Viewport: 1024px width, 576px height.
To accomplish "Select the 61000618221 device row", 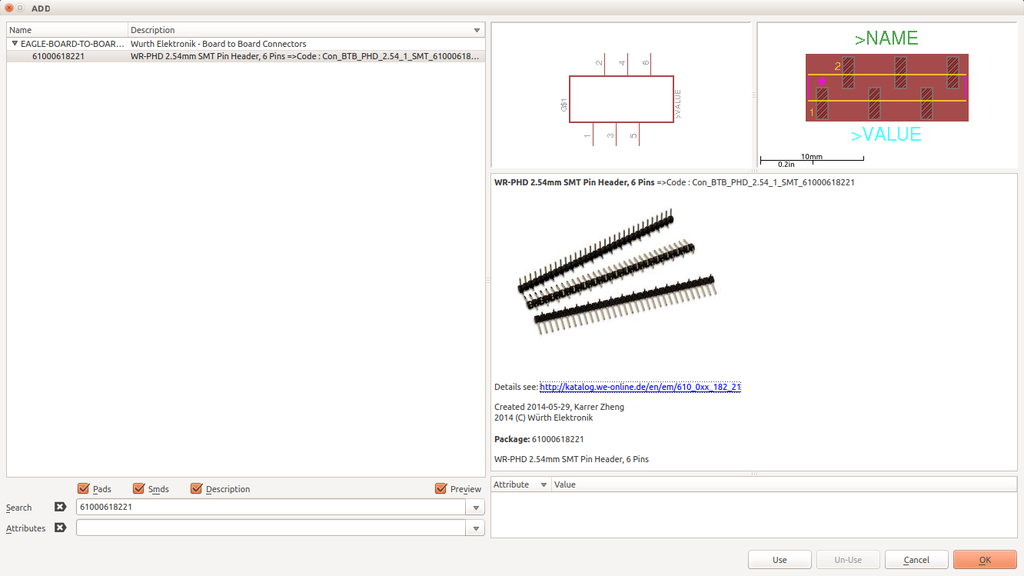I will (246, 56).
